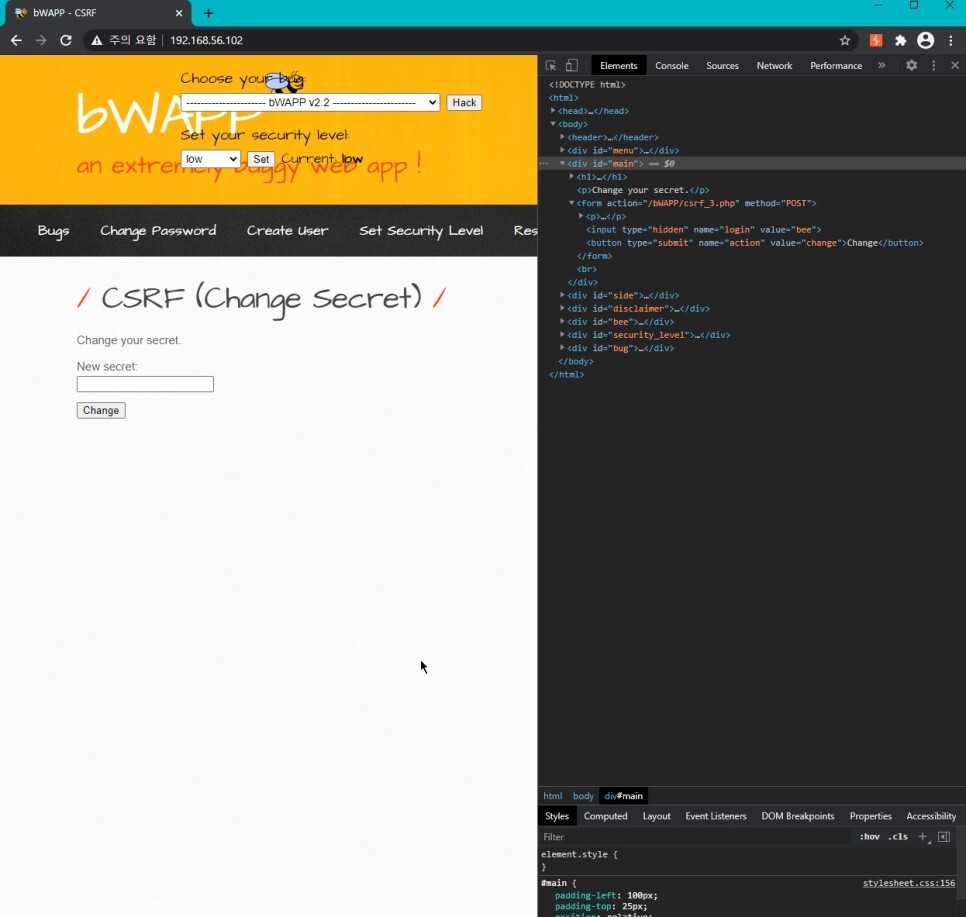
Task: Open the Properties pane tab
Action: 871,816
